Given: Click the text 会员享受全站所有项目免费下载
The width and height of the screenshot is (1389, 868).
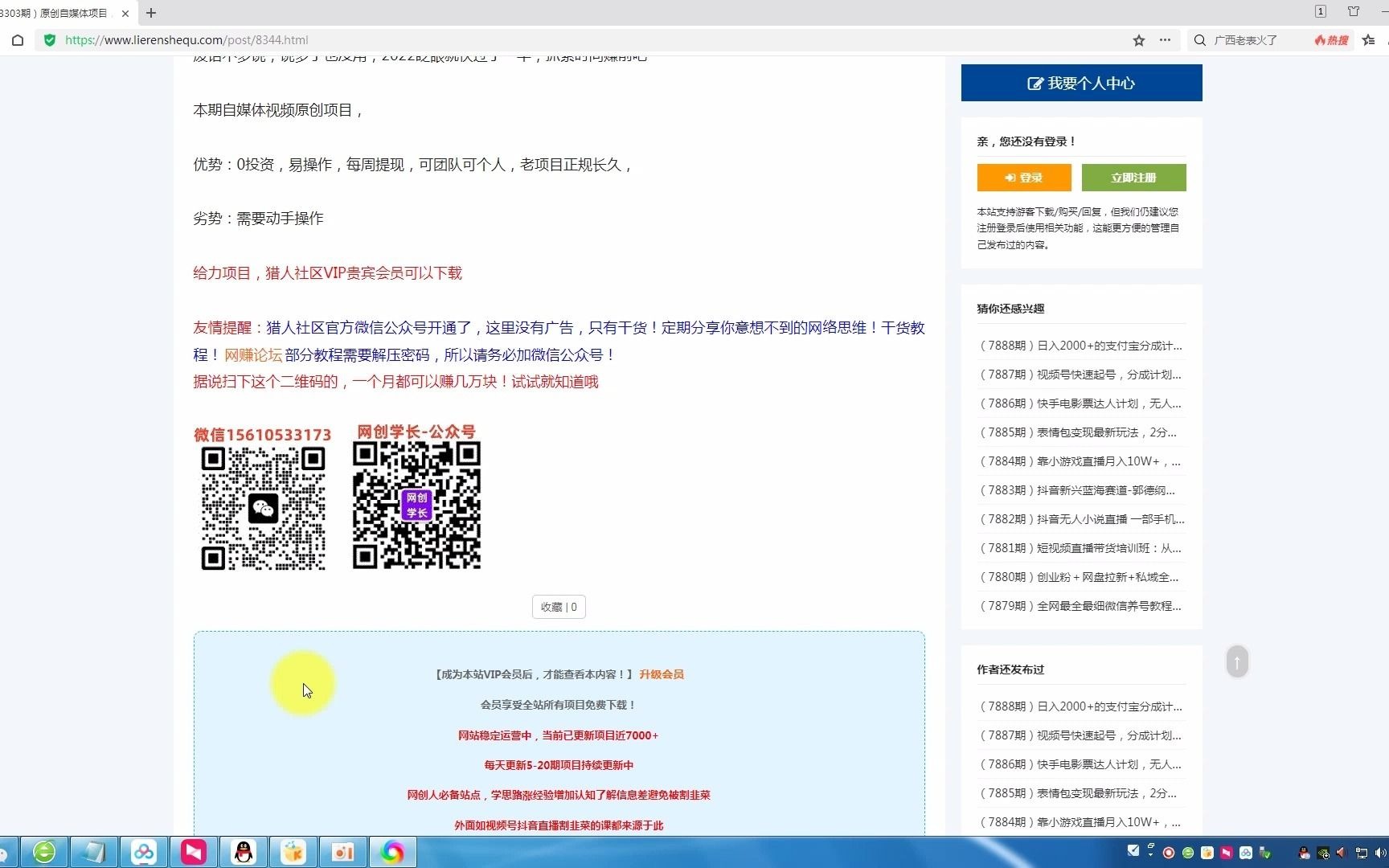Looking at the screenshot, I should click(x=559, y=705).
